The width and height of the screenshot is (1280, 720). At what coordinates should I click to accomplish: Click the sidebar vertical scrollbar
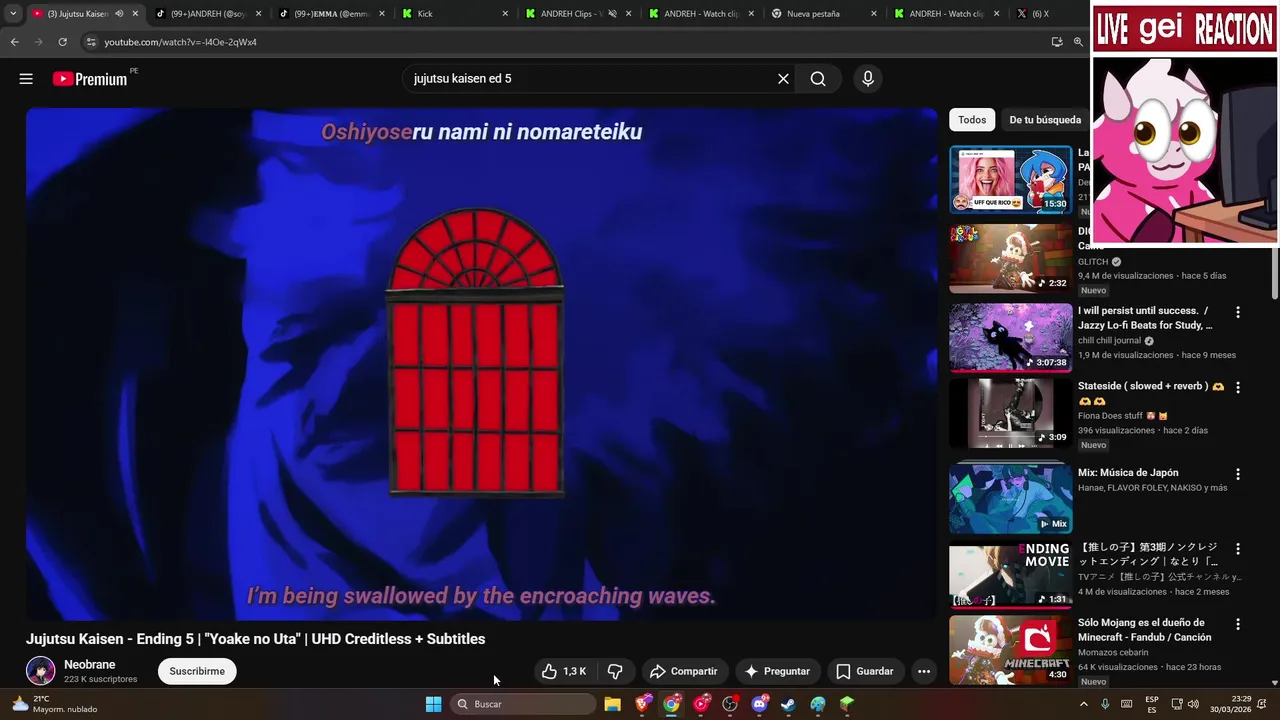coord(1274,275)
